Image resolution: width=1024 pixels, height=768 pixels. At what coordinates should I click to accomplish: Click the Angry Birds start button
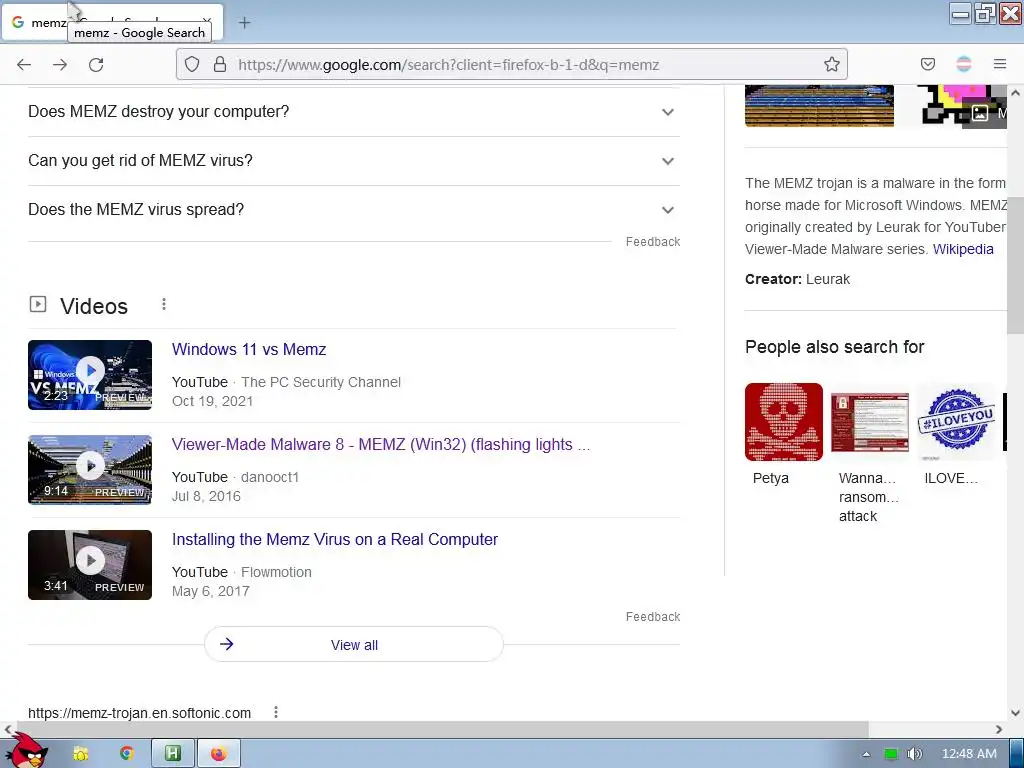[26, 751]
